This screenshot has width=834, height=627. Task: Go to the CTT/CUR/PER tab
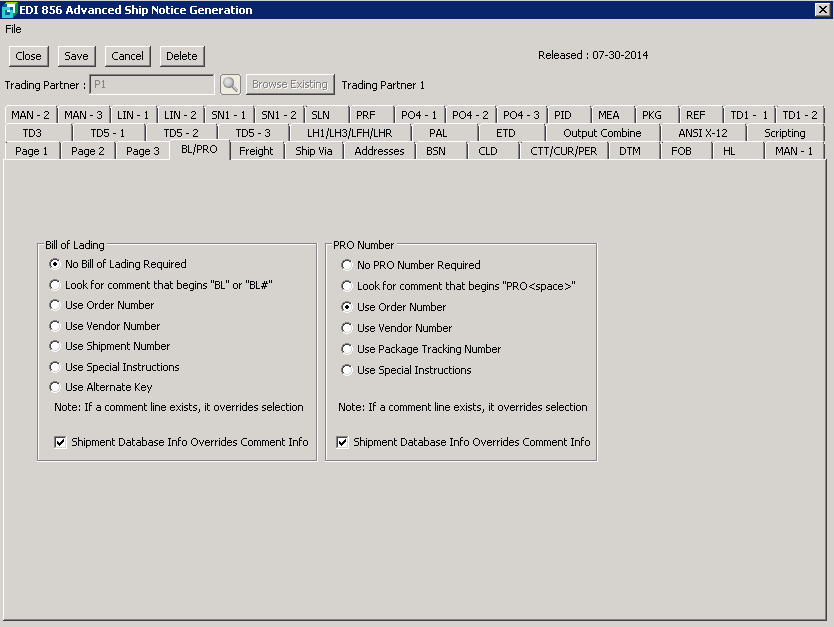click(x=564, y=151)
